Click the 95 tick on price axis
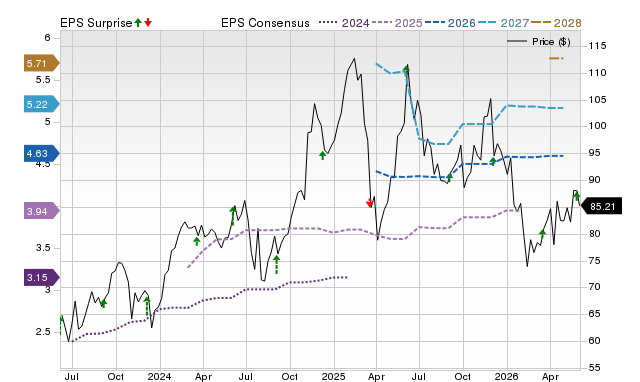Viewport: 640px width, 382px height. [x=594, y=153]
